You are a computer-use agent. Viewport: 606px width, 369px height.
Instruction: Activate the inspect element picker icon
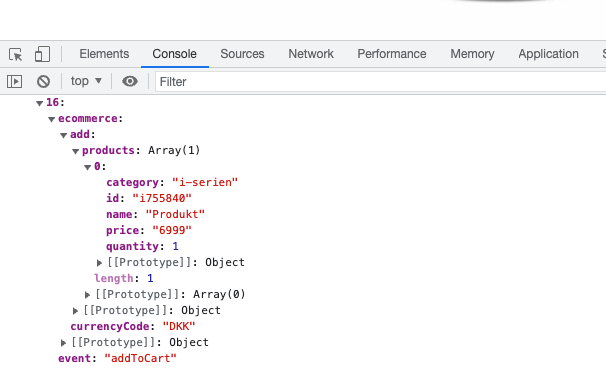coord(15,54)
